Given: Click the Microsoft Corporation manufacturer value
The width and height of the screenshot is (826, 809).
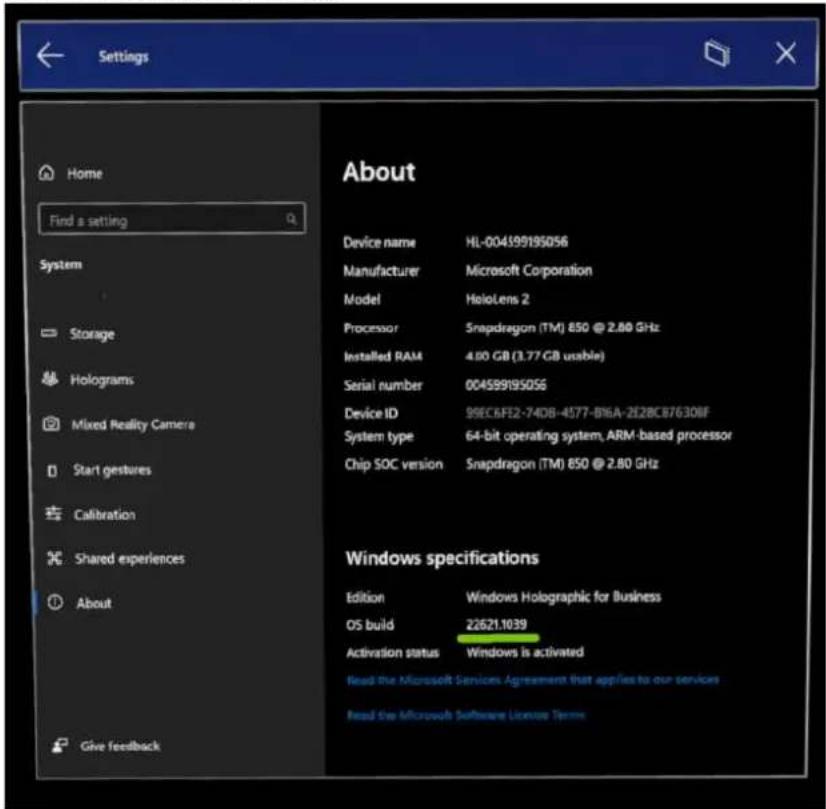Looking at the screenshot, I should coord(528,270).
